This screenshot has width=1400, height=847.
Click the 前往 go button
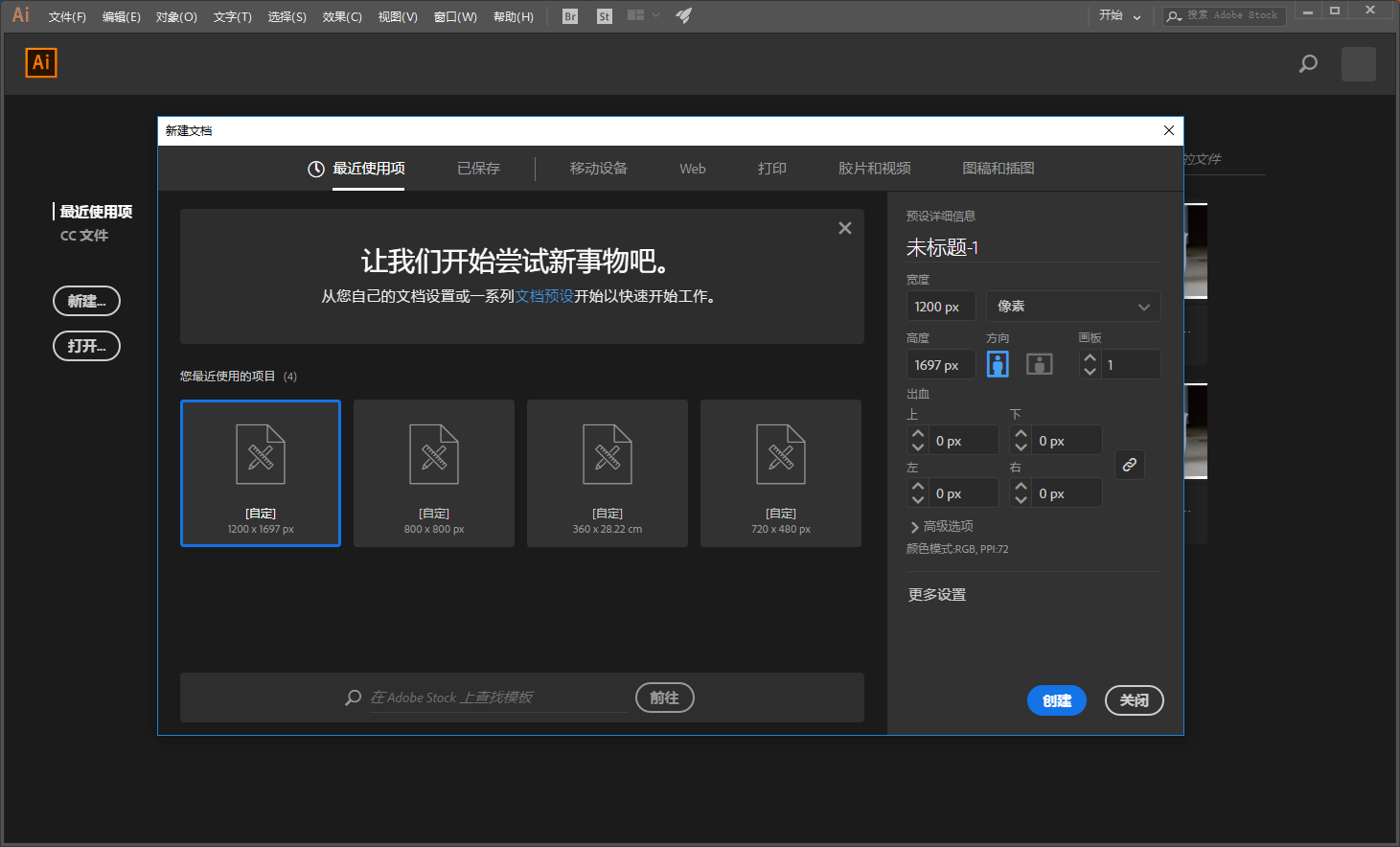pos(665,698)
